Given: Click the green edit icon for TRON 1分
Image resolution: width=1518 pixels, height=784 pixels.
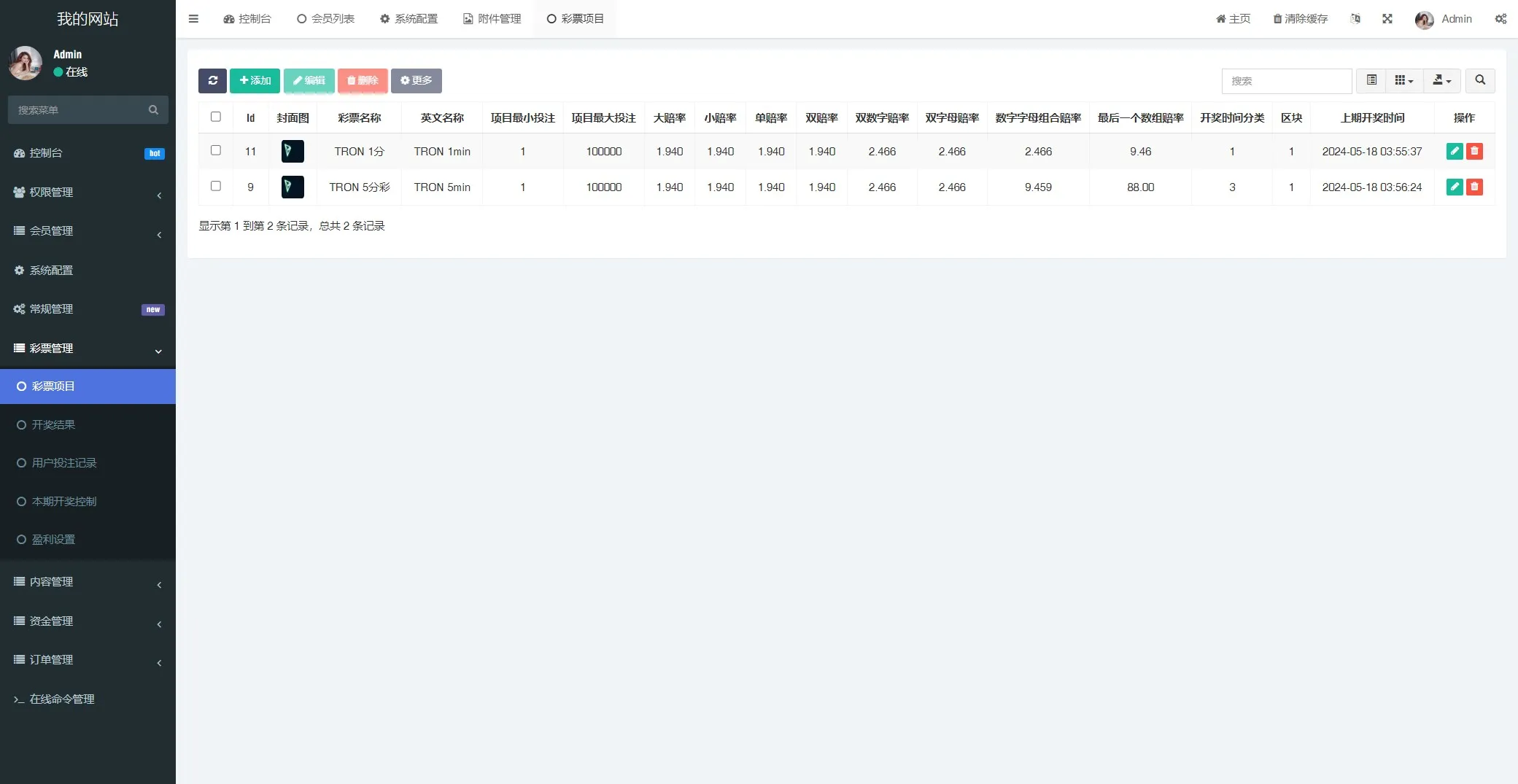Looking at the screenshot, I should (x=1454, y=151).
